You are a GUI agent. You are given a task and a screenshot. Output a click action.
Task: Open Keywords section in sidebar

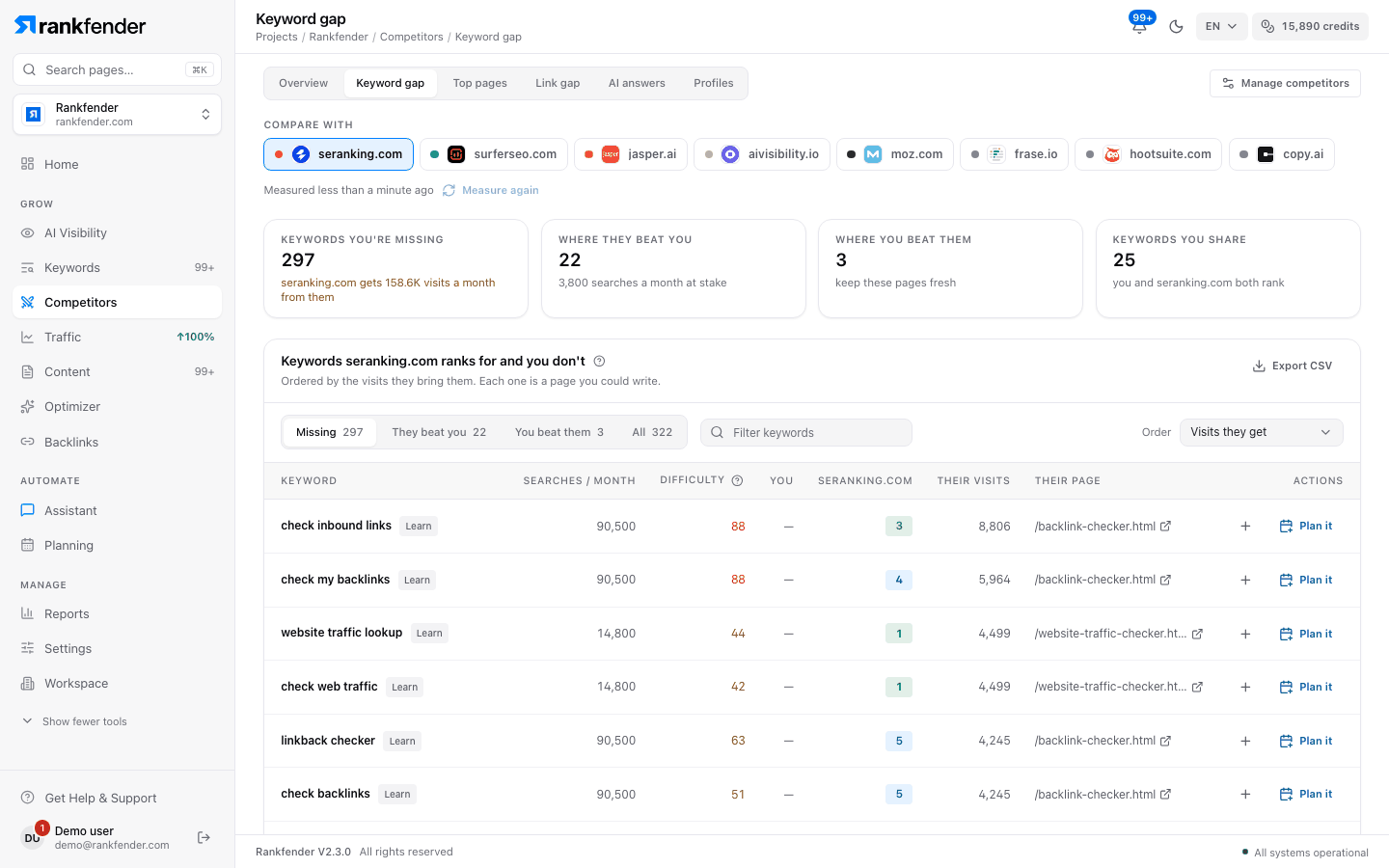click(117, 267)
